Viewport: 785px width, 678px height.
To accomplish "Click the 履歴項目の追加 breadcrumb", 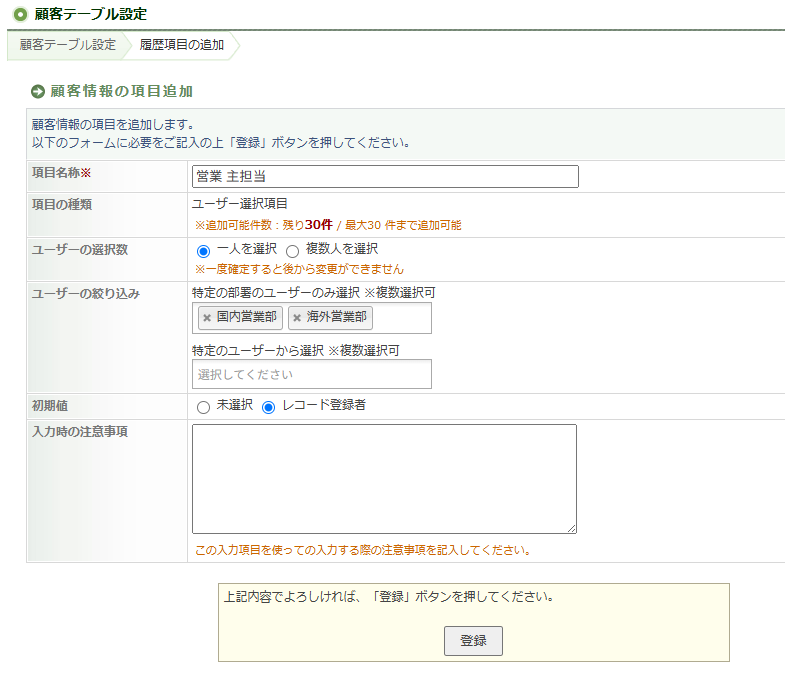I will (x=181, y=45).
